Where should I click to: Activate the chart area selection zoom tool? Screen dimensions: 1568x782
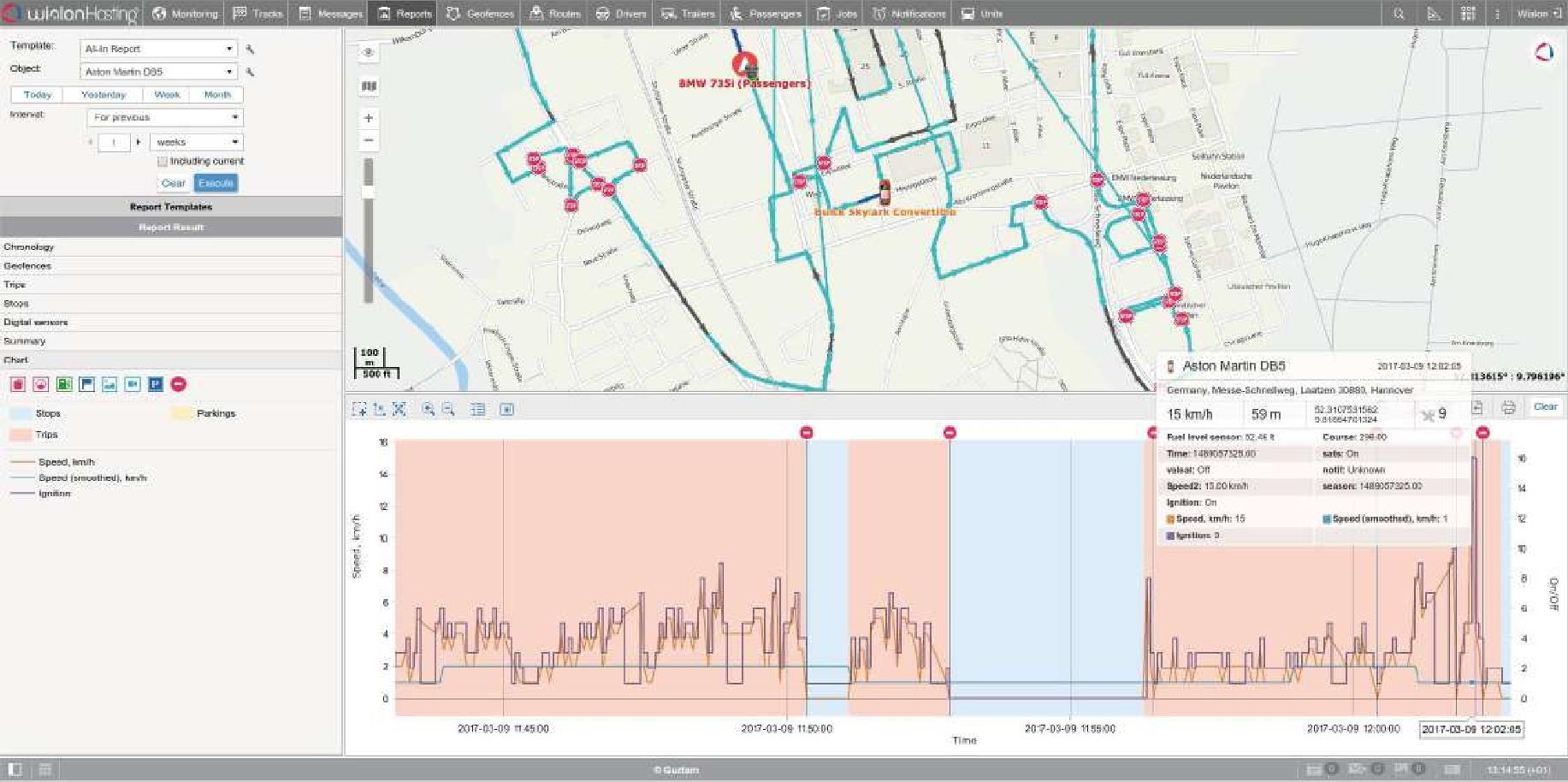[359, 410]
